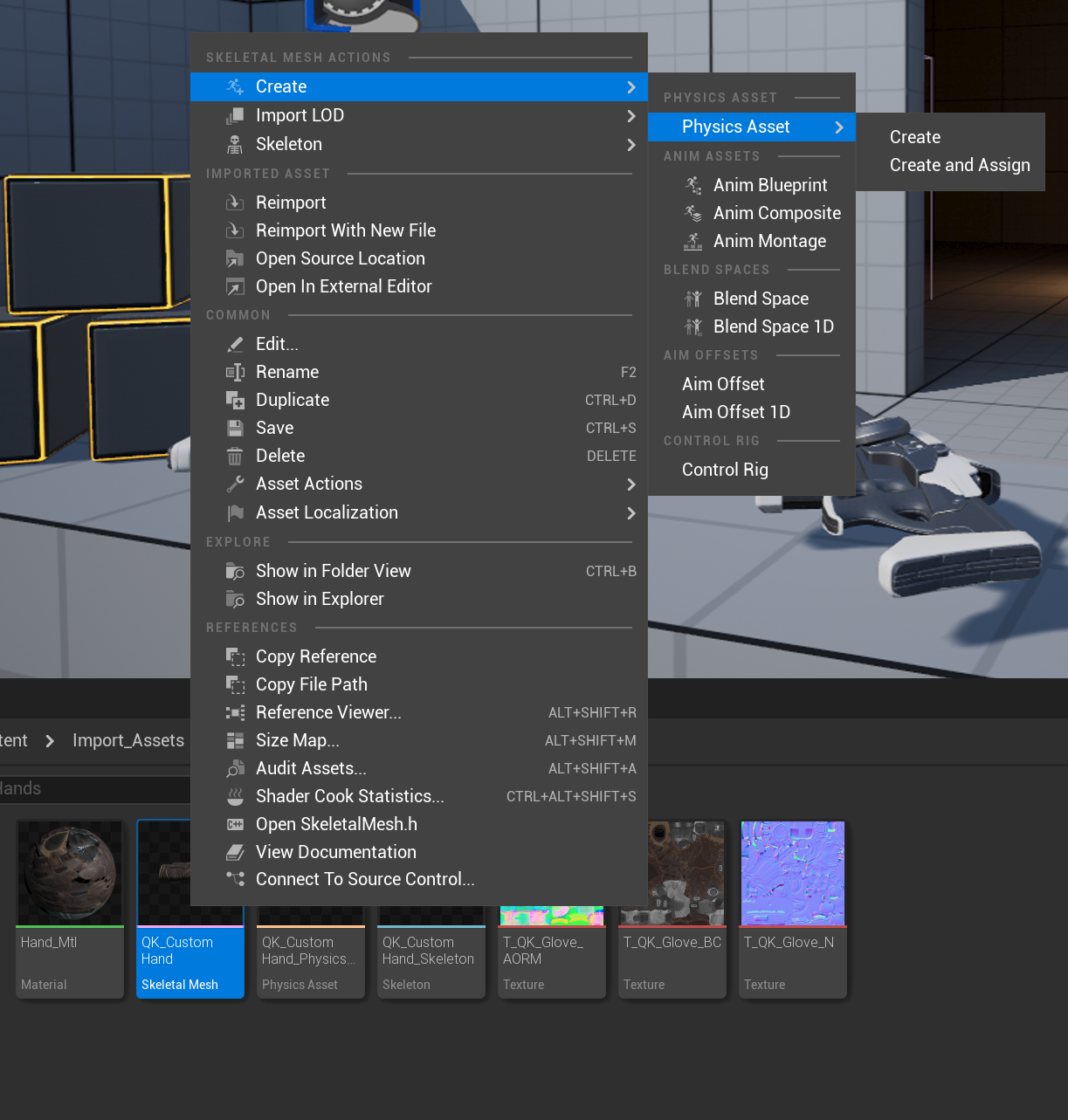
Task: Expand the Skeleton submenu arrow
Action: (631, 145)
